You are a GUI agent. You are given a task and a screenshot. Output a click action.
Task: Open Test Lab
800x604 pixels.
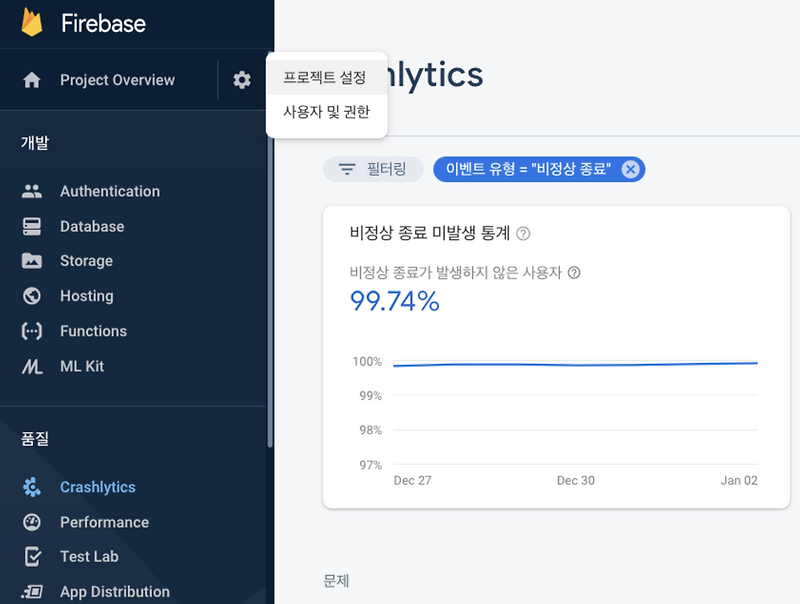click(90, 557)
